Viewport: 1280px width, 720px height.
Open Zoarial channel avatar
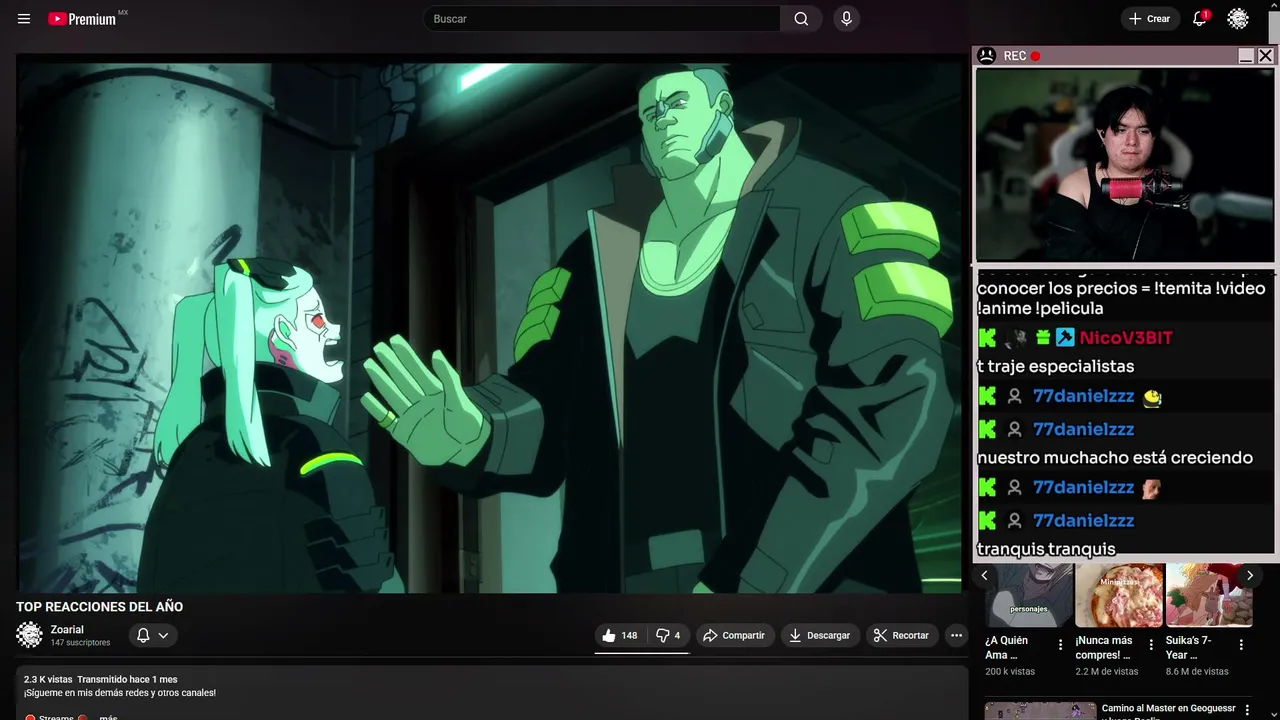click(x=30, y=635)
